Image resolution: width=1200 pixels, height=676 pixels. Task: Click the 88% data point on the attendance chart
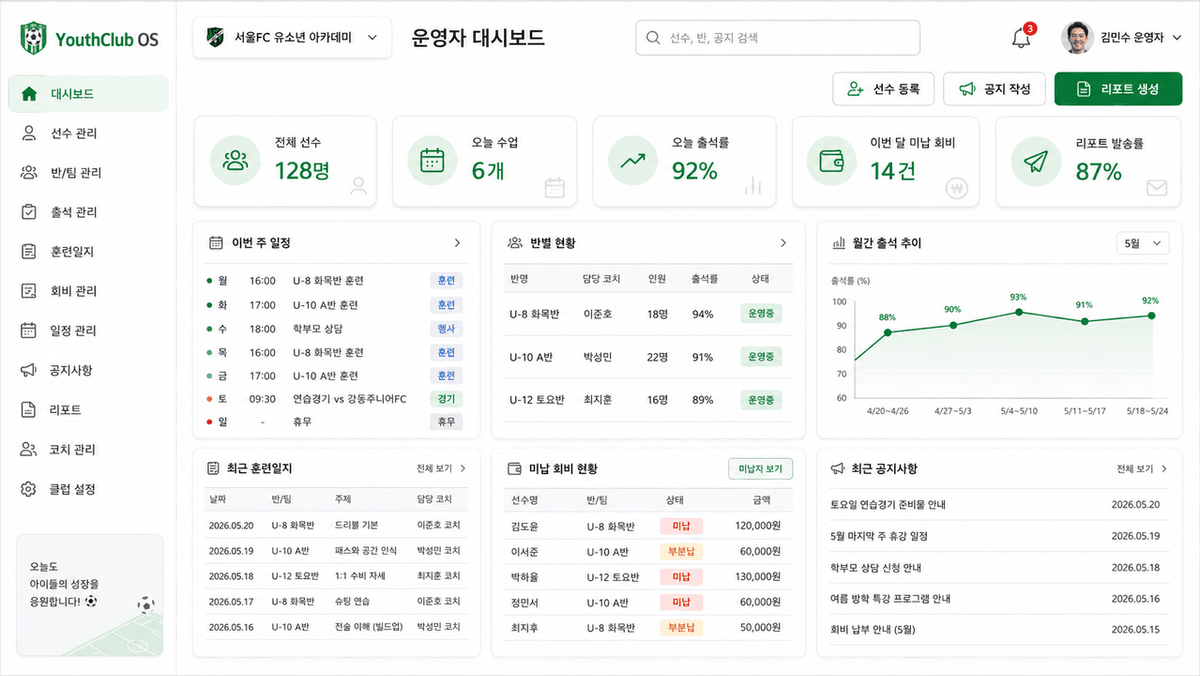pyautogui.click(x=887, y=332)
